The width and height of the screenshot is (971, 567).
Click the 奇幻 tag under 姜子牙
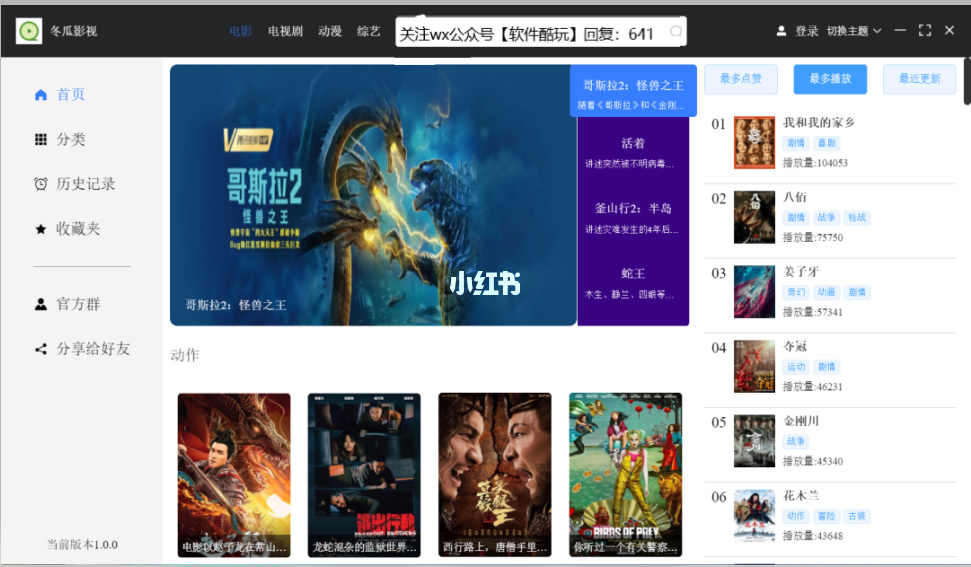pos(796,292)
